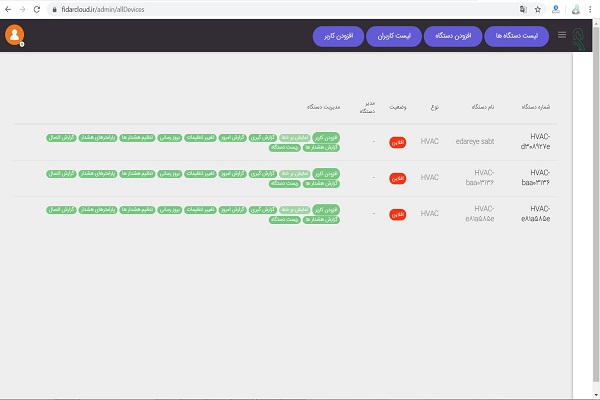
Task: Open the Chrome three-dot menu
Action: (x=591, y=8)
